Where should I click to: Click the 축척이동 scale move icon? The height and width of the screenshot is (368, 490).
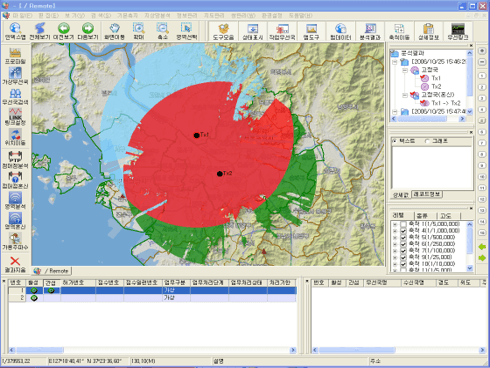point(399,32)
